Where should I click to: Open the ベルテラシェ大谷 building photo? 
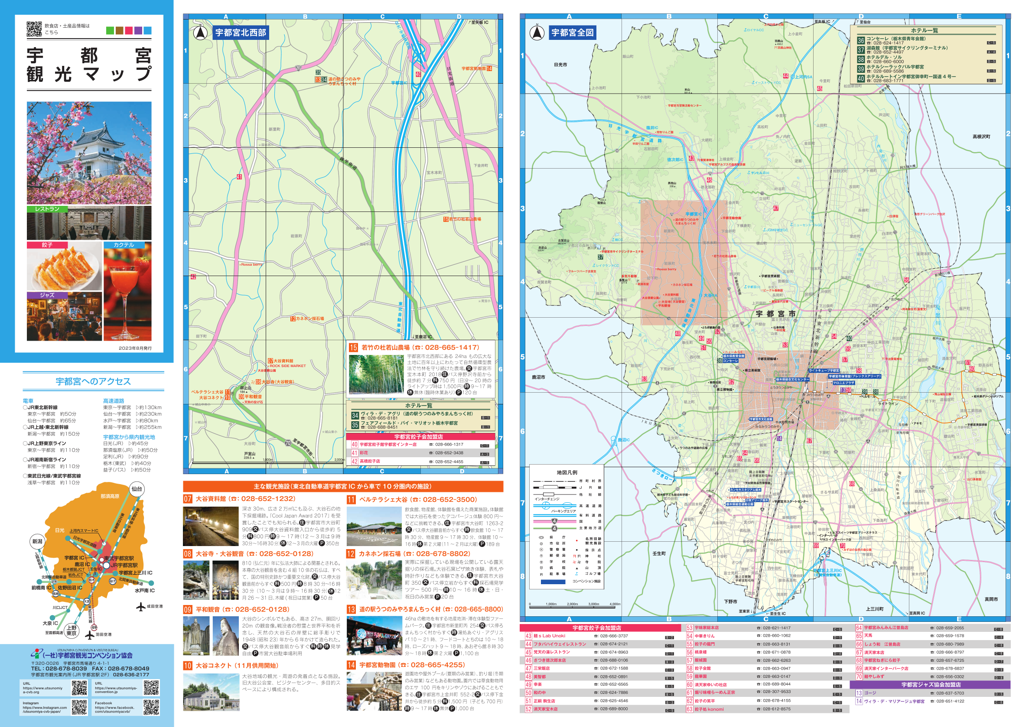(x=374, y=525)
